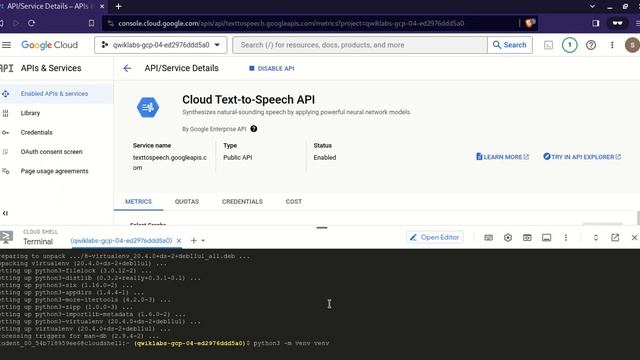Open the help question mark menu
The image size is (640, 360).
coord(591,45)
